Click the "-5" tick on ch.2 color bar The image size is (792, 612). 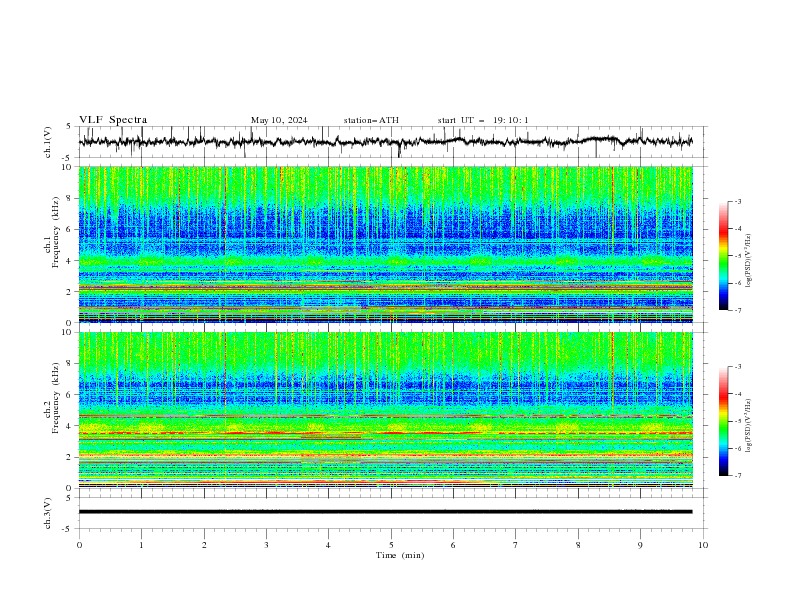(x=737, y=421)
